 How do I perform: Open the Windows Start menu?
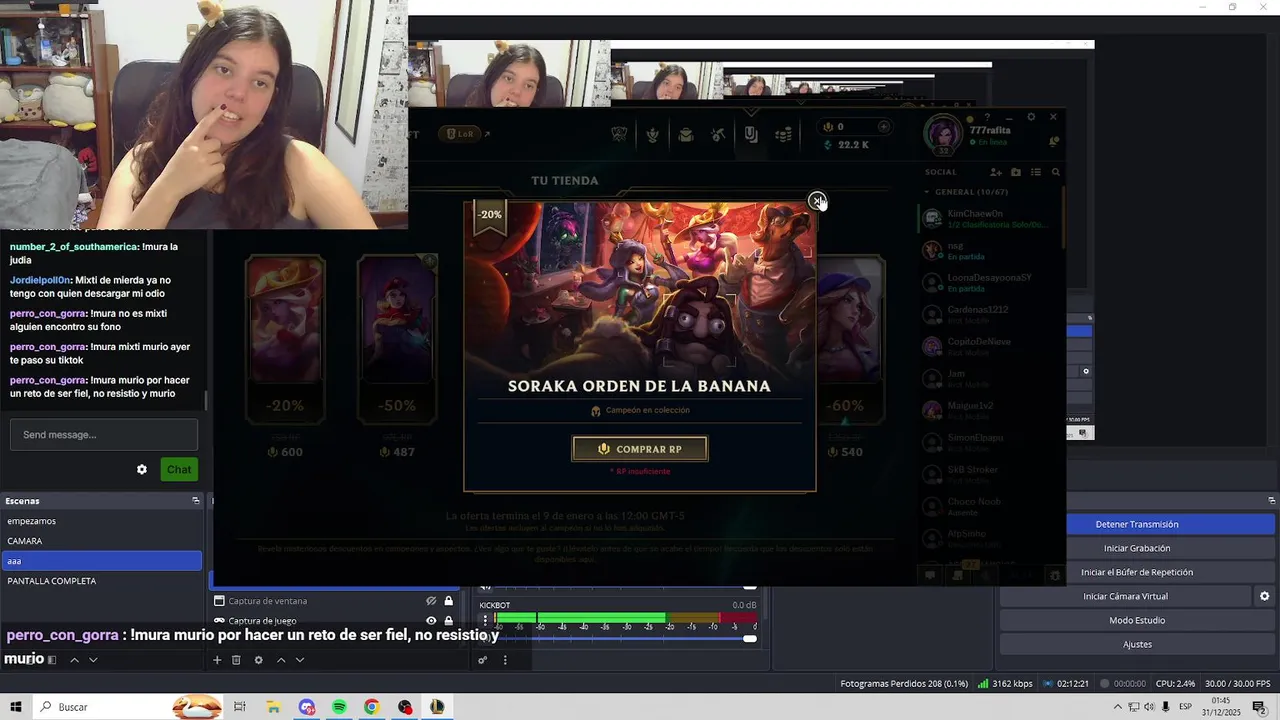[15, 707]
